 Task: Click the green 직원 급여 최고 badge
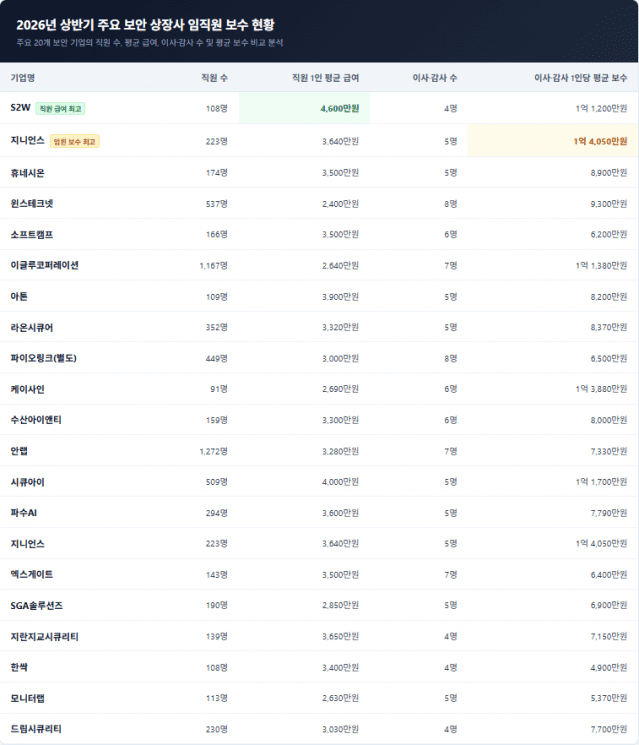pos(60,109)
